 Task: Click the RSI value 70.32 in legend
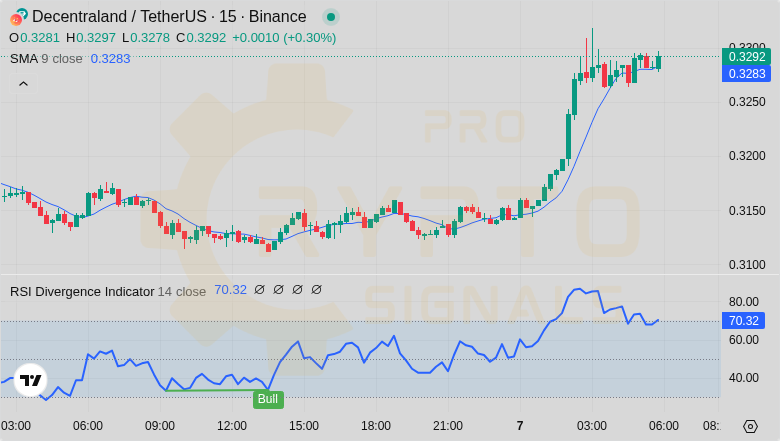(x=230, y=290)
